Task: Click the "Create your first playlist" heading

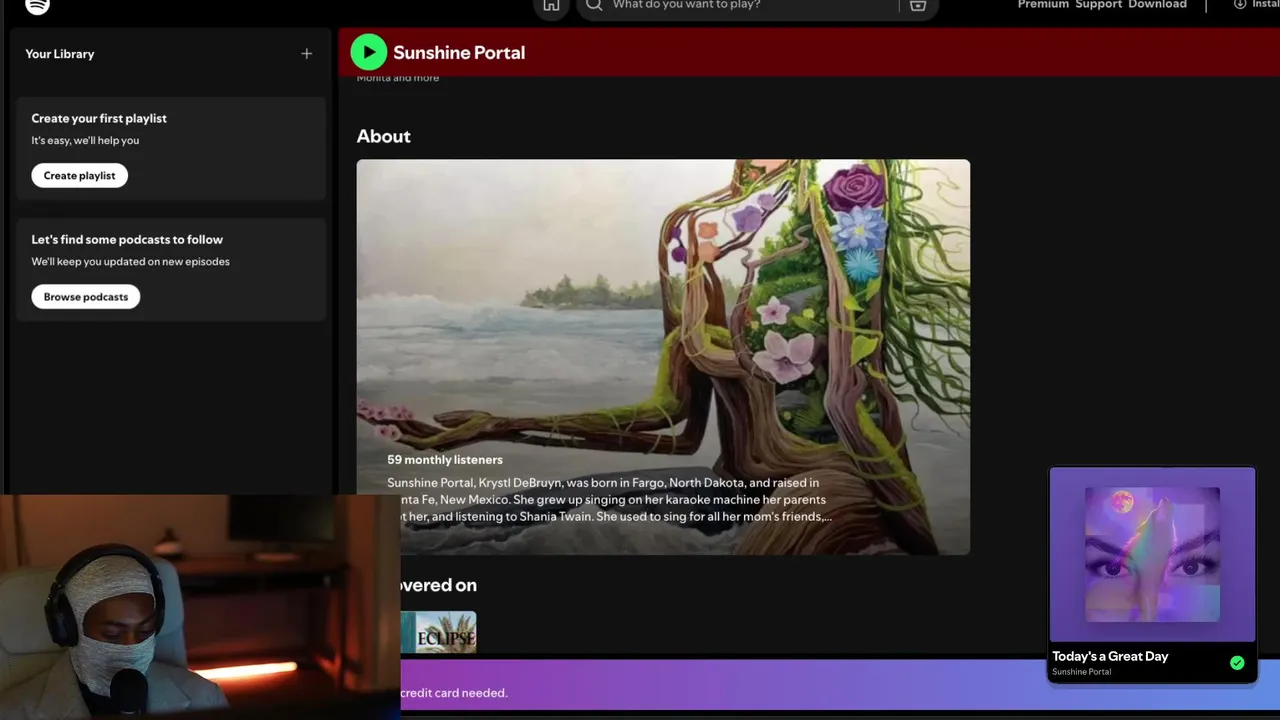Action: pyautogui.click(x=99, y=118)
